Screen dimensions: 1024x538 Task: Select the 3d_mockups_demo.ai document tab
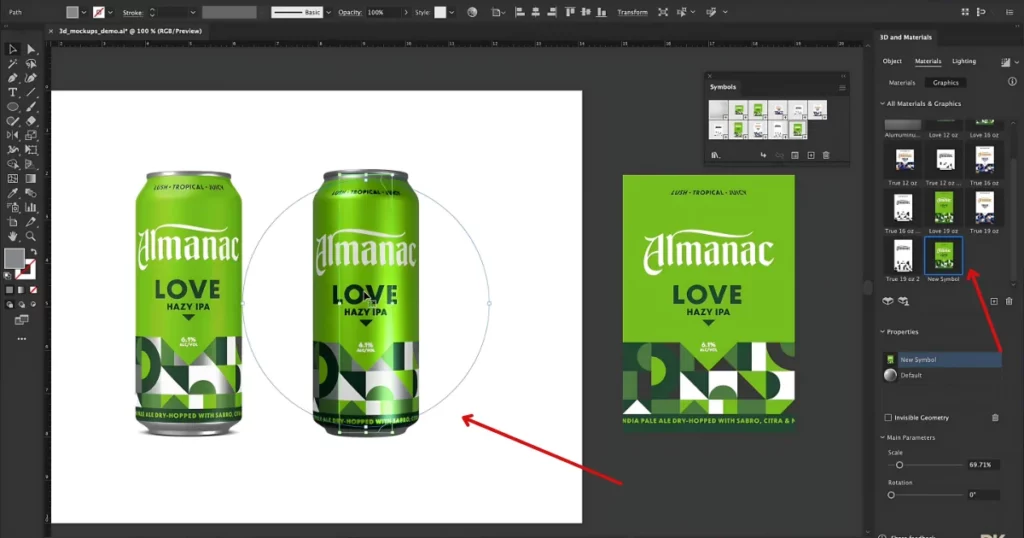click(130, 31)
